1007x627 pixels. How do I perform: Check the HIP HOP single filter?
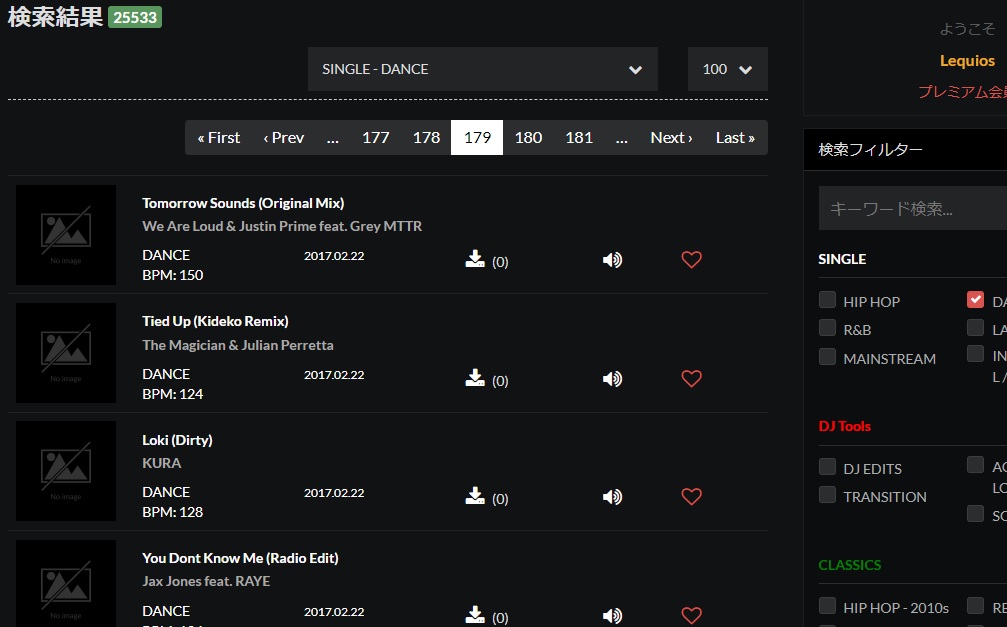827,300
